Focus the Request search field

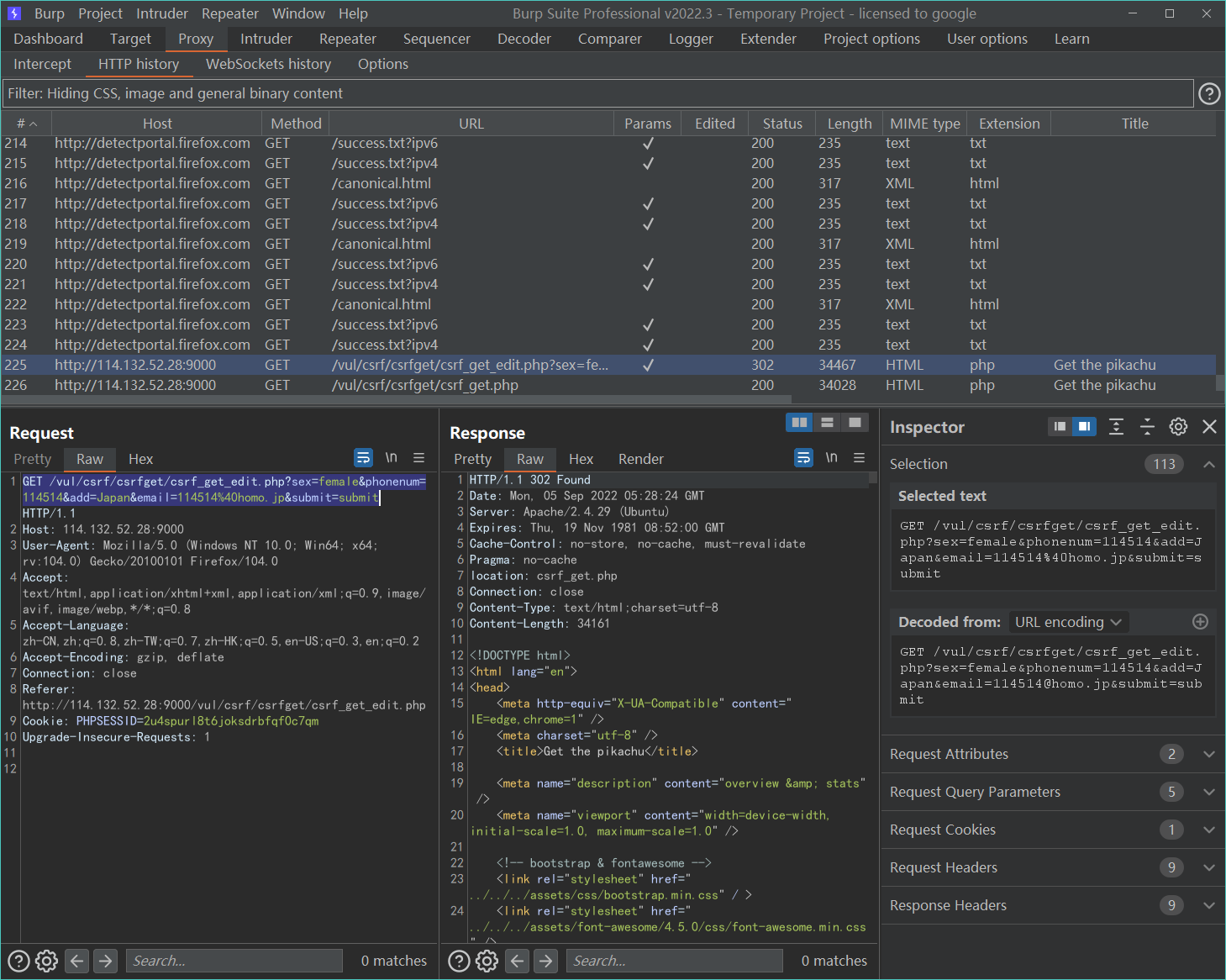234,961
